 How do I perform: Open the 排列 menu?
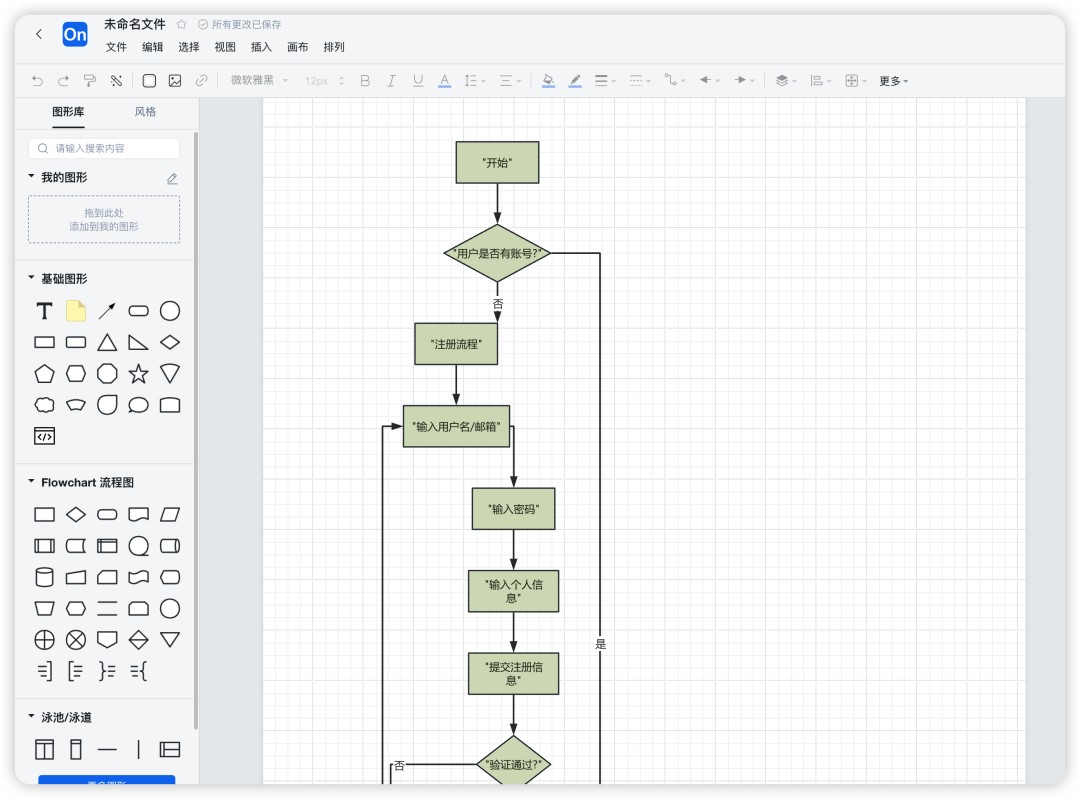(334, 47)
